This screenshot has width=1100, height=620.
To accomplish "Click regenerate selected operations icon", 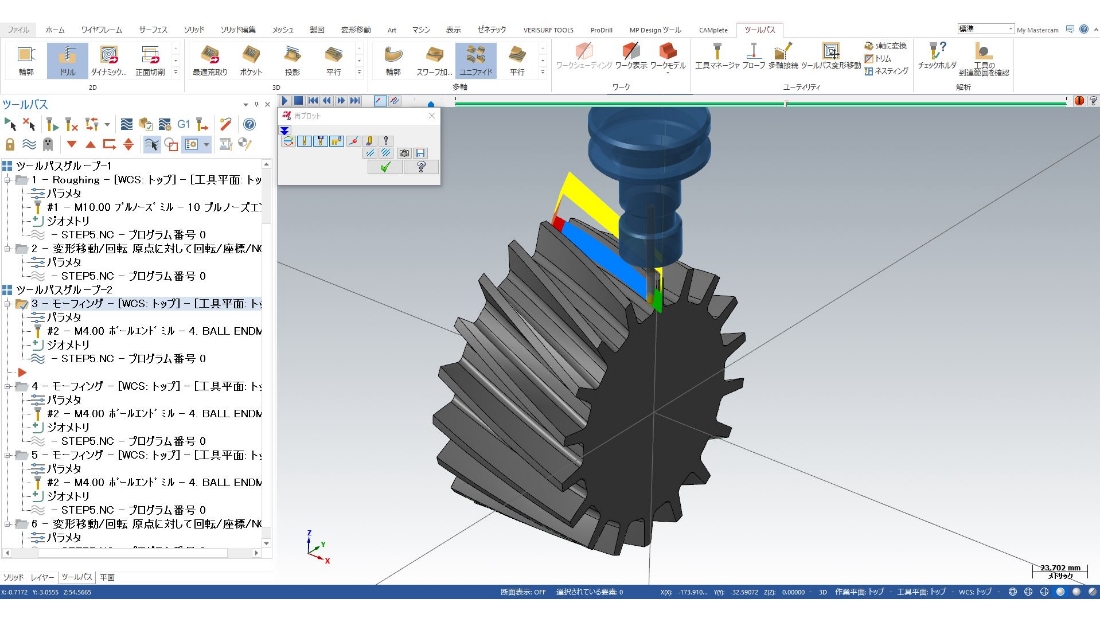I will [53, 124].
